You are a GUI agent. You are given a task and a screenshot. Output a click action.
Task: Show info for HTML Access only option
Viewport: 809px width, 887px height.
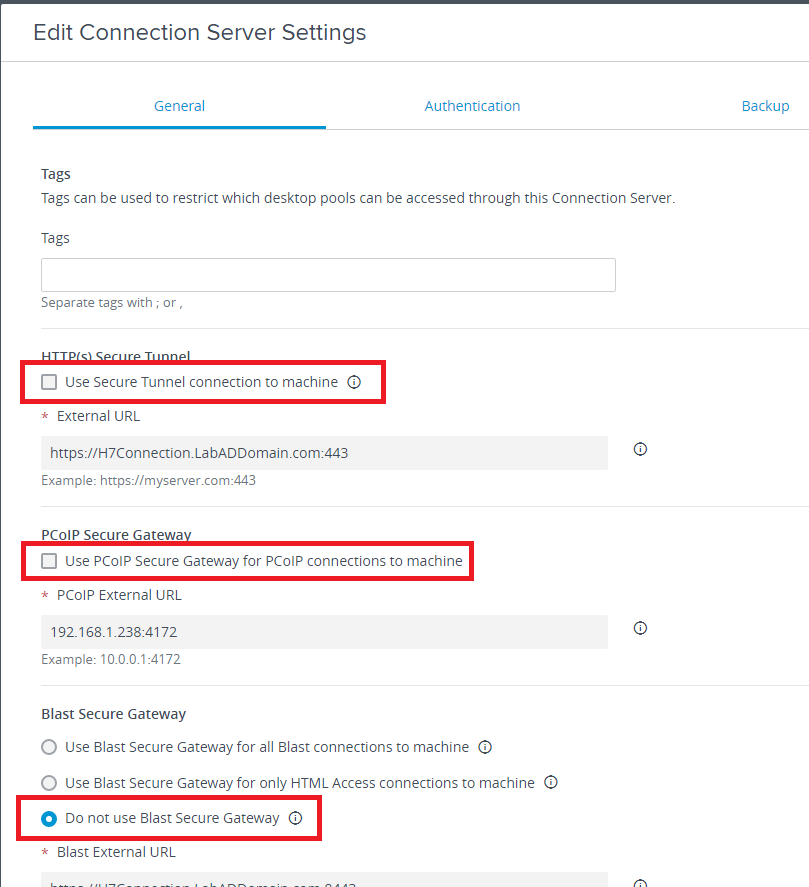(x=551, y=782)
